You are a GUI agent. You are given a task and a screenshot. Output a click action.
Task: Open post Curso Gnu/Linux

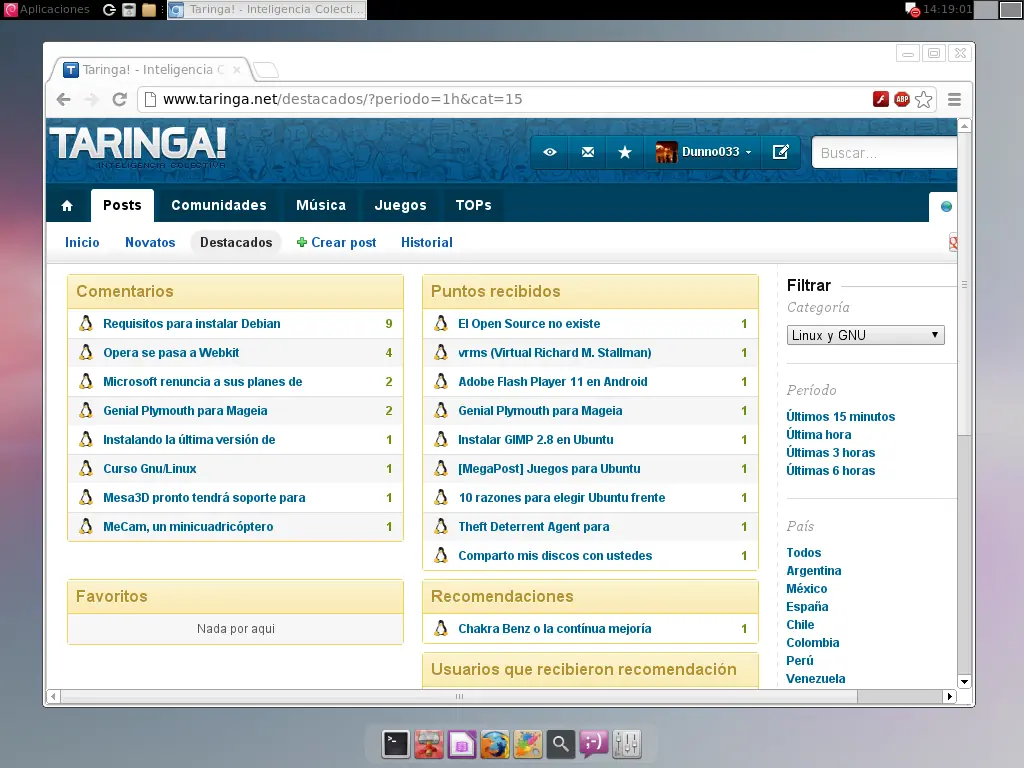tap(150, 469)
